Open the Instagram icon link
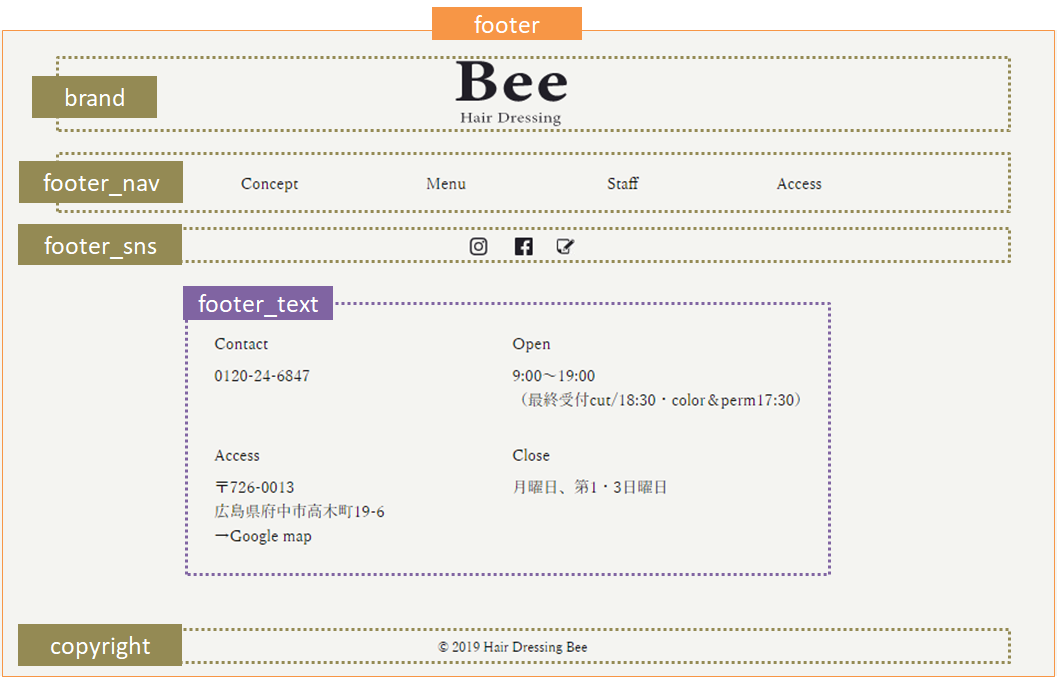The image size is (1057, 679). (x=479, y=247)
